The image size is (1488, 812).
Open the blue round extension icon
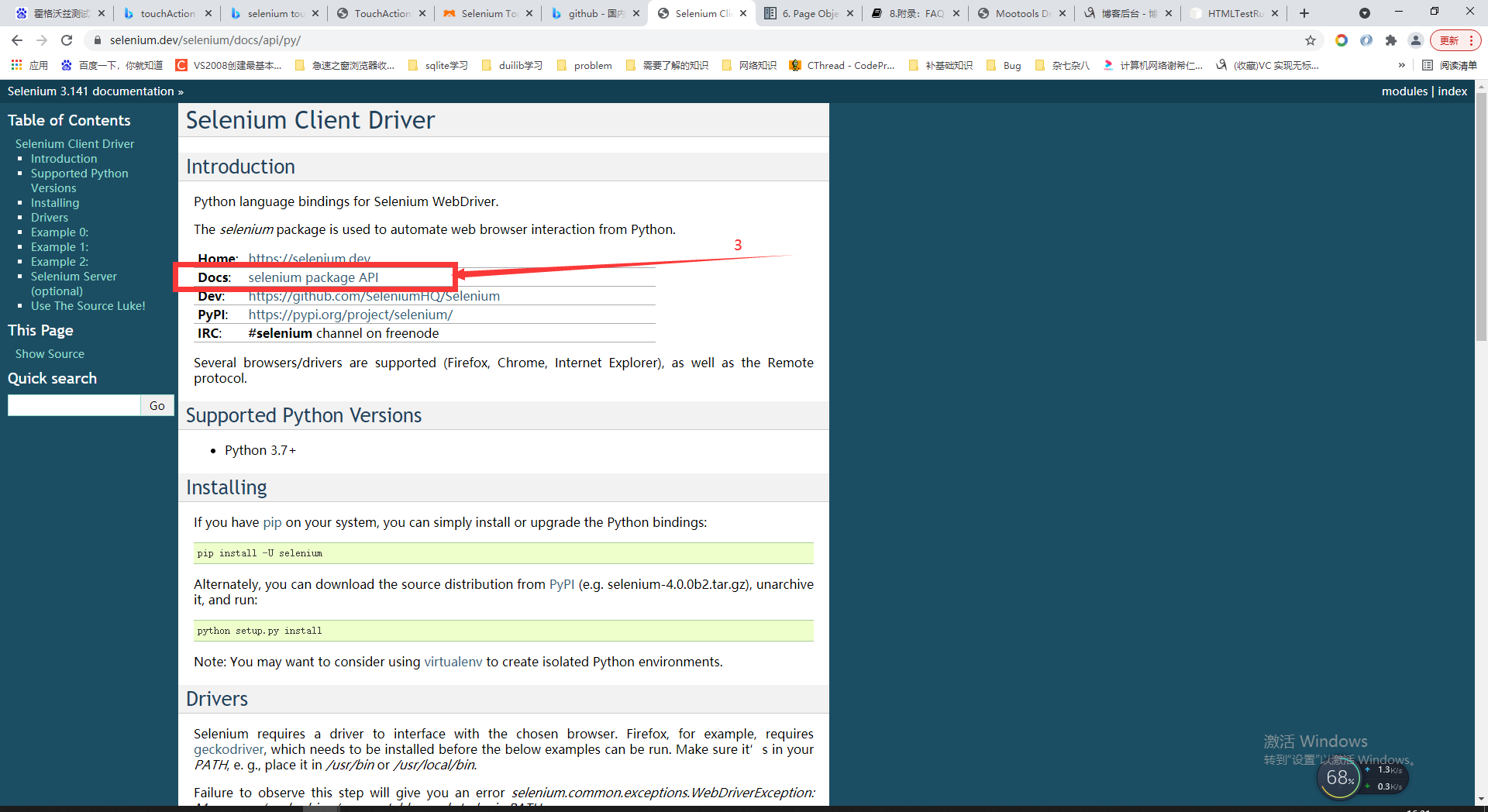pos(1366,40)
